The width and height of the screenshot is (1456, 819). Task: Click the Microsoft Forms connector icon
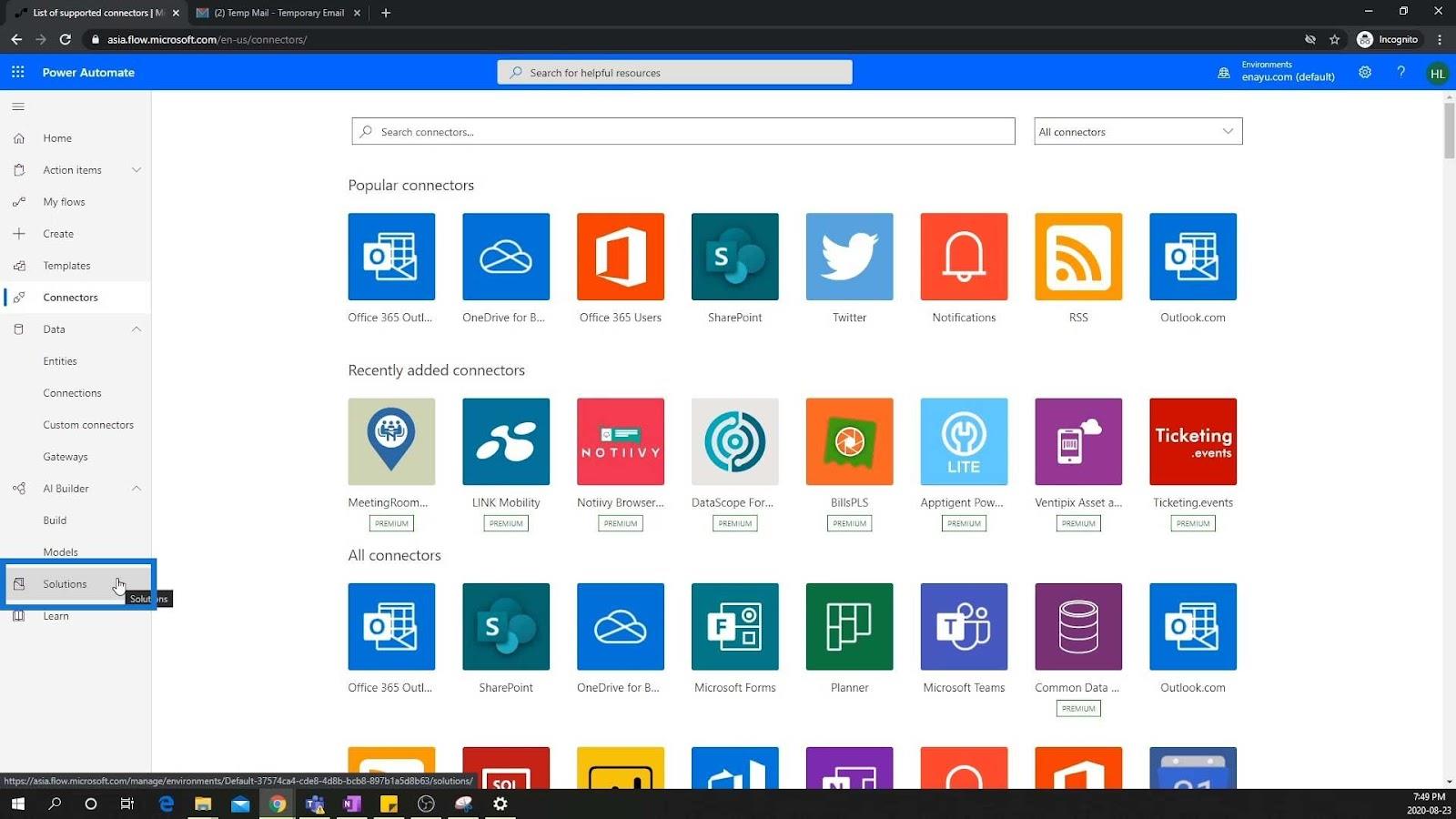pos(734,627)
